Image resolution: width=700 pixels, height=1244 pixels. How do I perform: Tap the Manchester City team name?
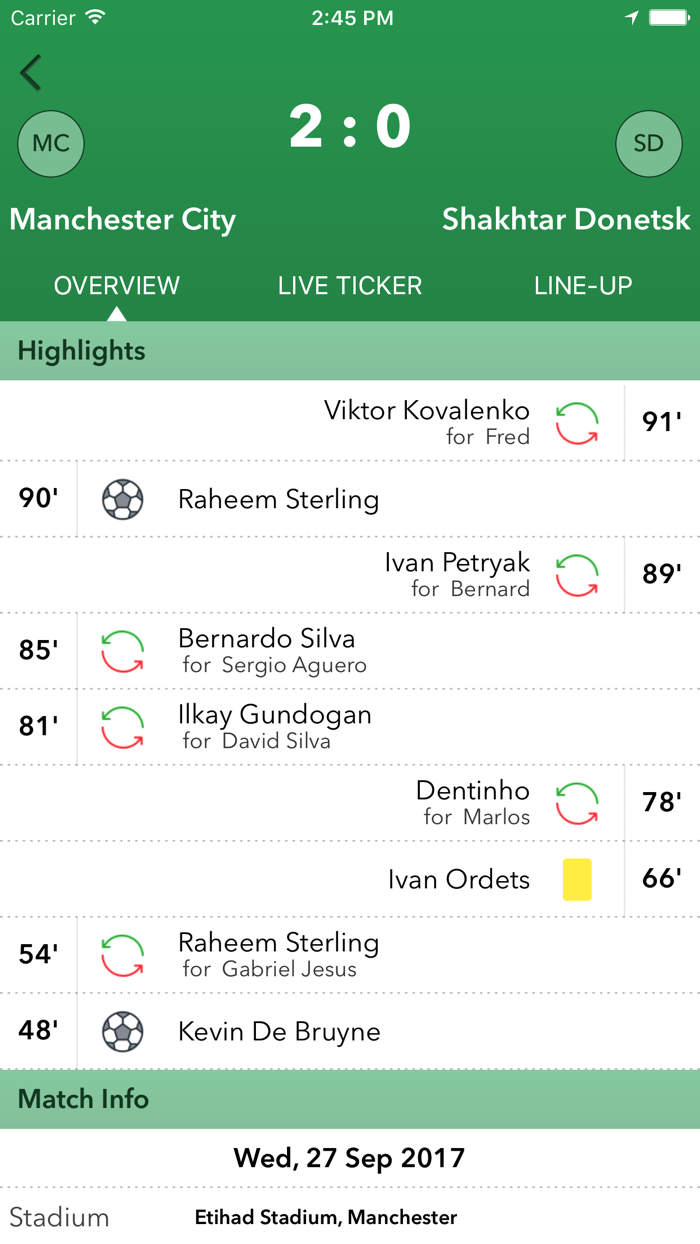(123, 220)
